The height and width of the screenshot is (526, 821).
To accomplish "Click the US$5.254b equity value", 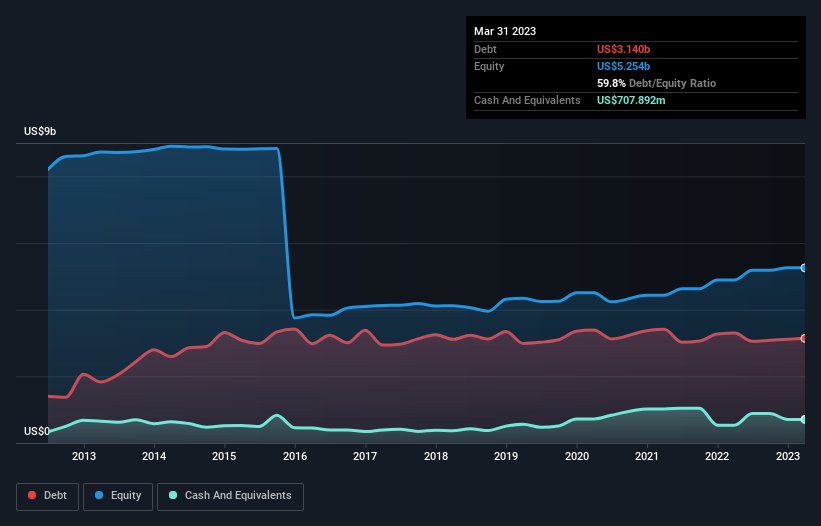I will pos(623,66).
